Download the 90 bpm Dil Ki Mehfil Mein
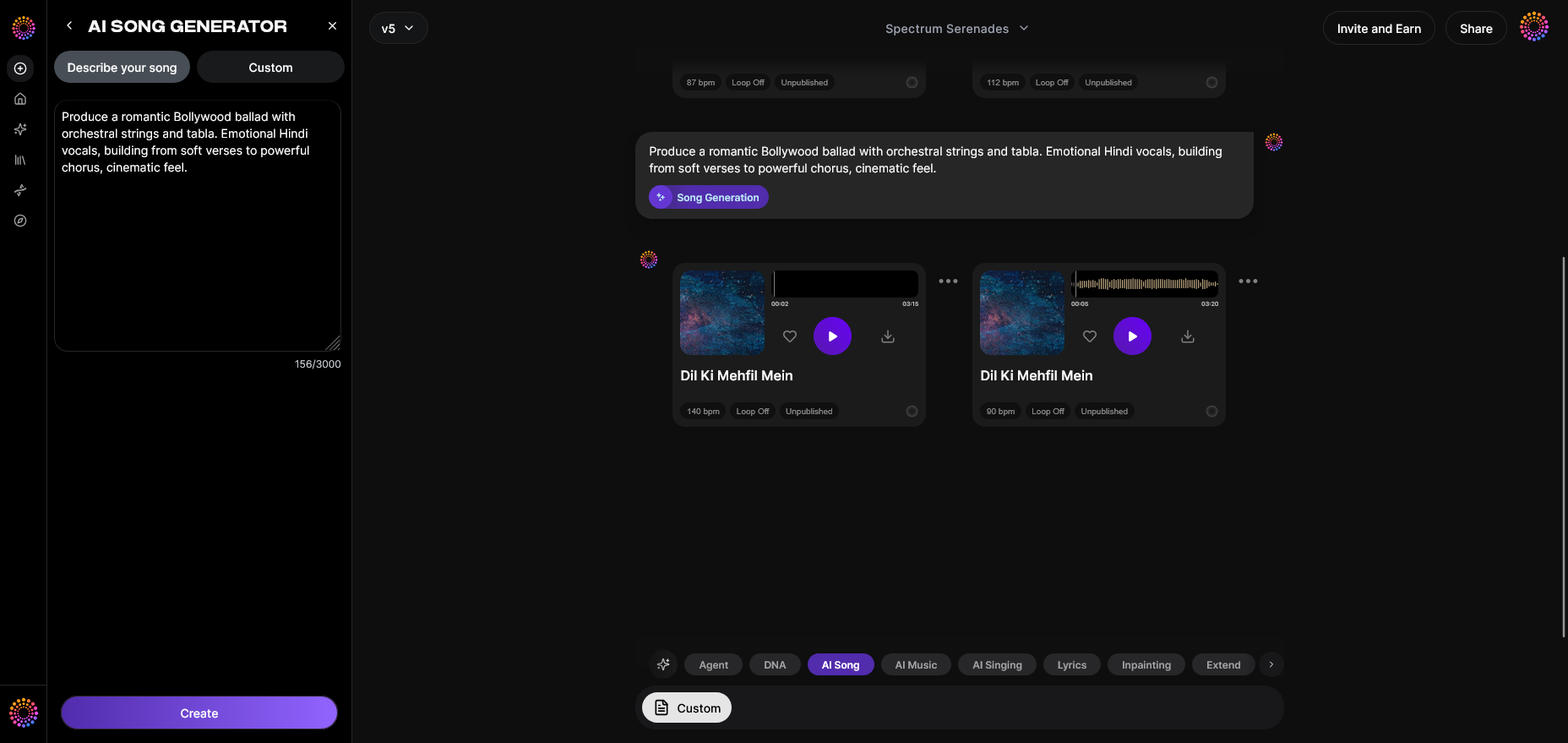 tap(1188, 336)
